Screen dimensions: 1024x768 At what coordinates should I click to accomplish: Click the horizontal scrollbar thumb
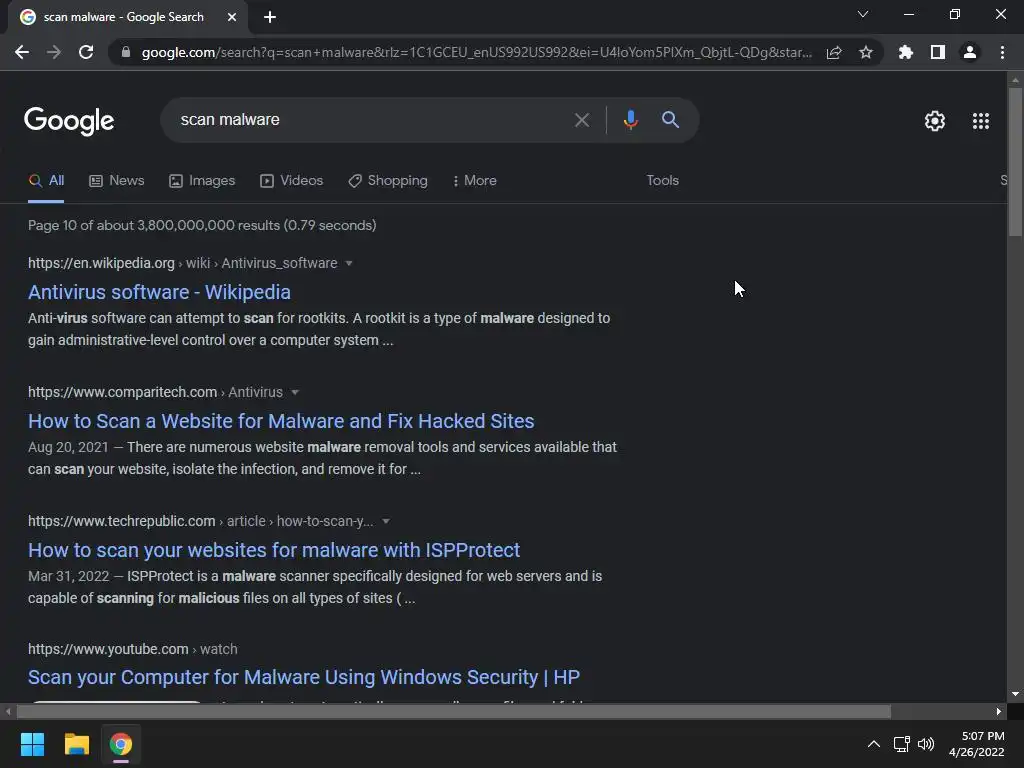(x=454, y=711)
